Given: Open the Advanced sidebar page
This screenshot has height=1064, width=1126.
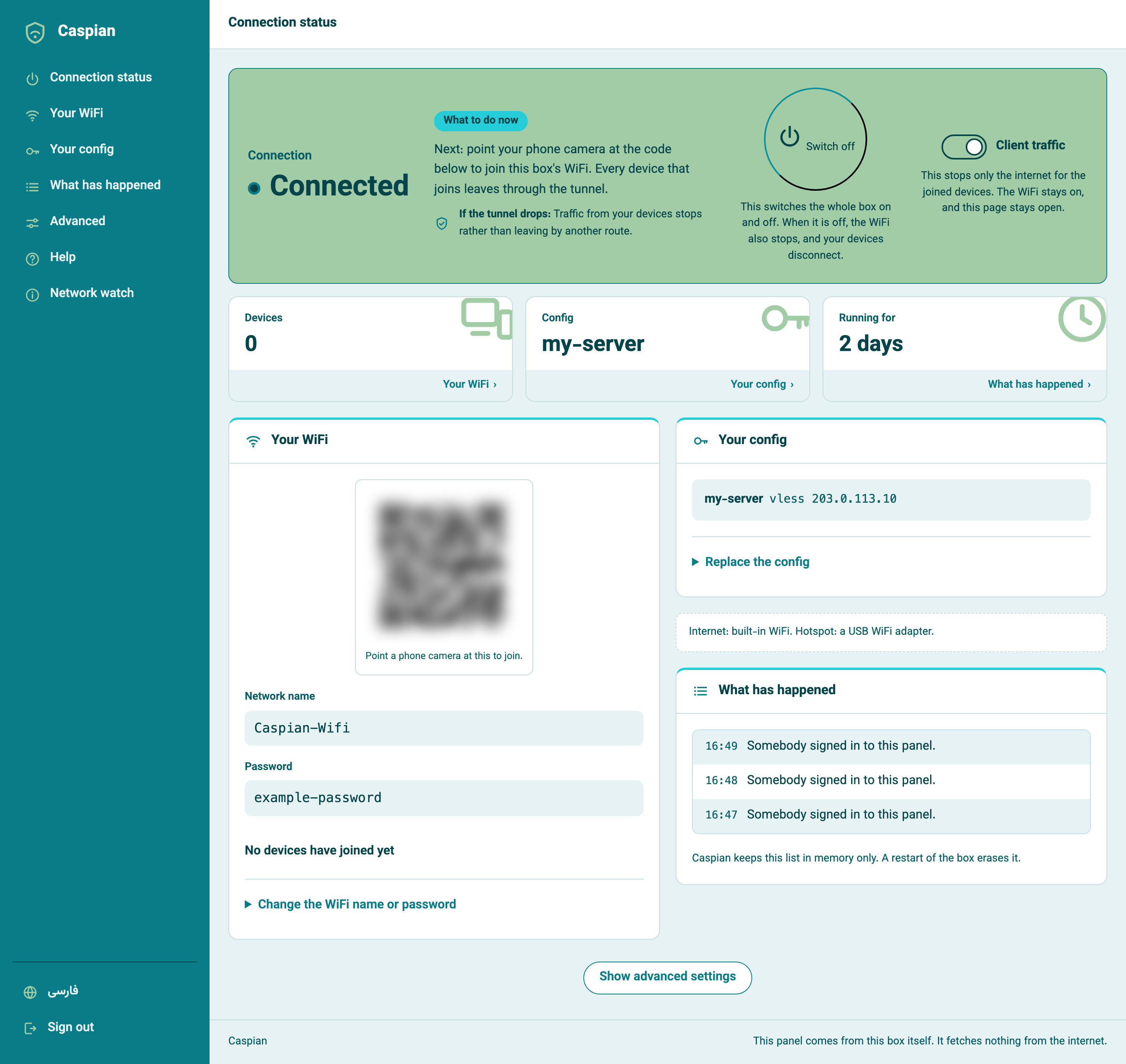Looking at the screenshot, I should click(78, 221).
